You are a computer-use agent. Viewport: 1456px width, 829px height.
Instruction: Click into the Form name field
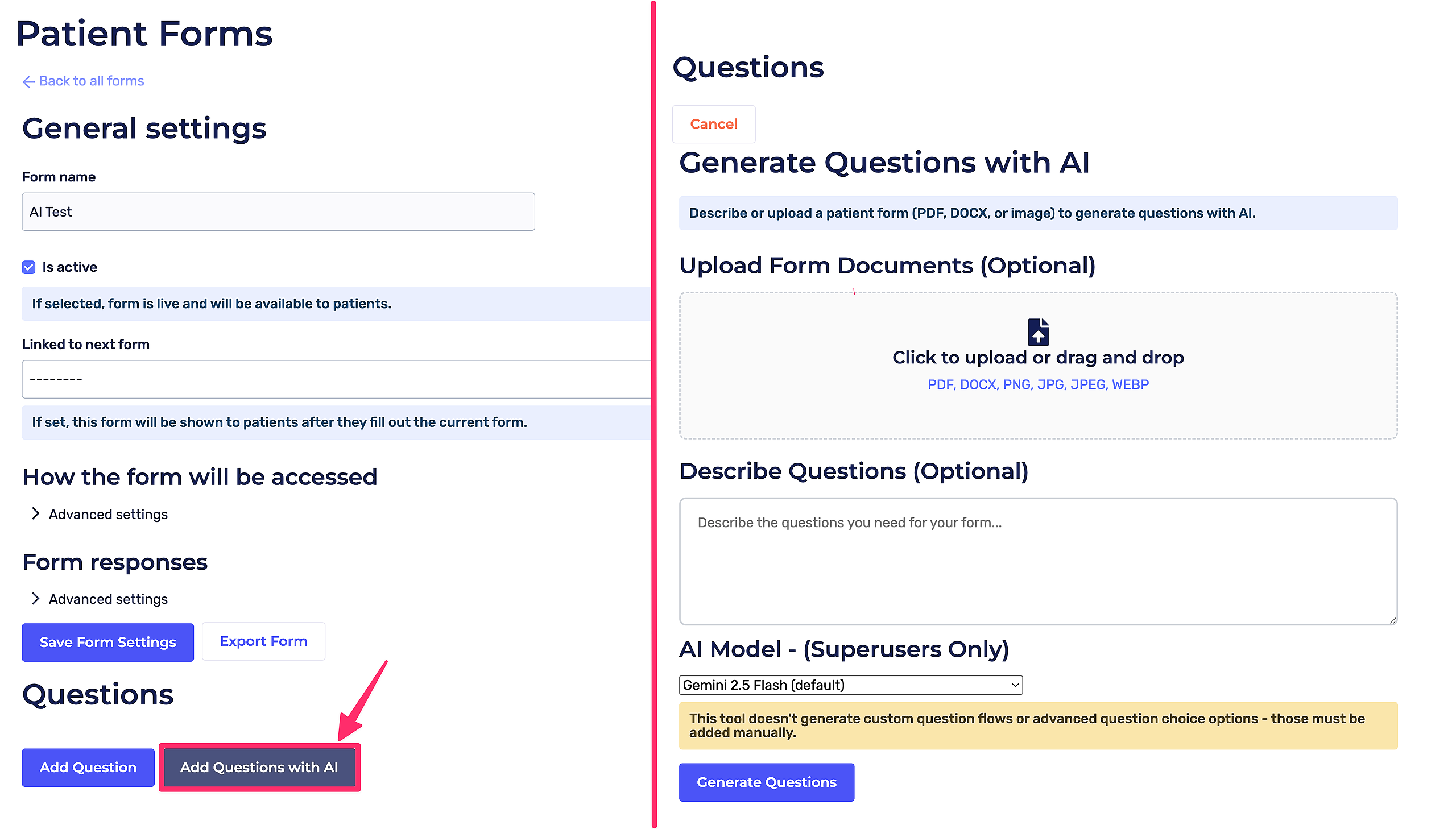(x=278, y=212)
